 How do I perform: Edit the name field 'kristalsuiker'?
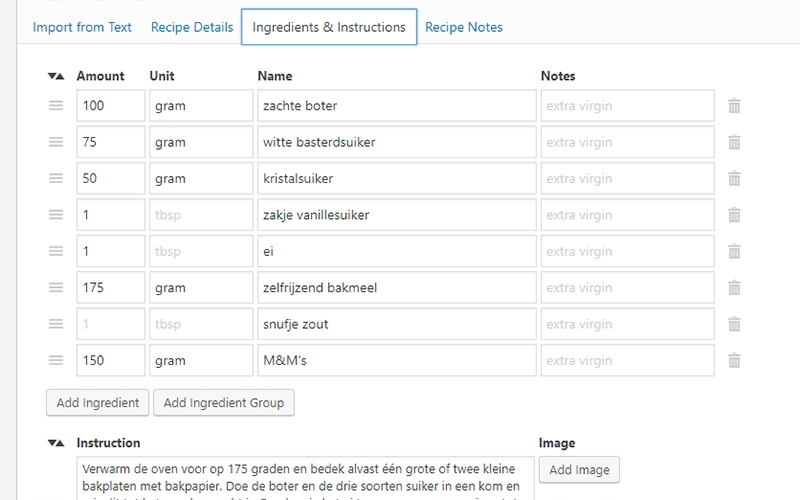pyautogui.click(x=397, y=179)
